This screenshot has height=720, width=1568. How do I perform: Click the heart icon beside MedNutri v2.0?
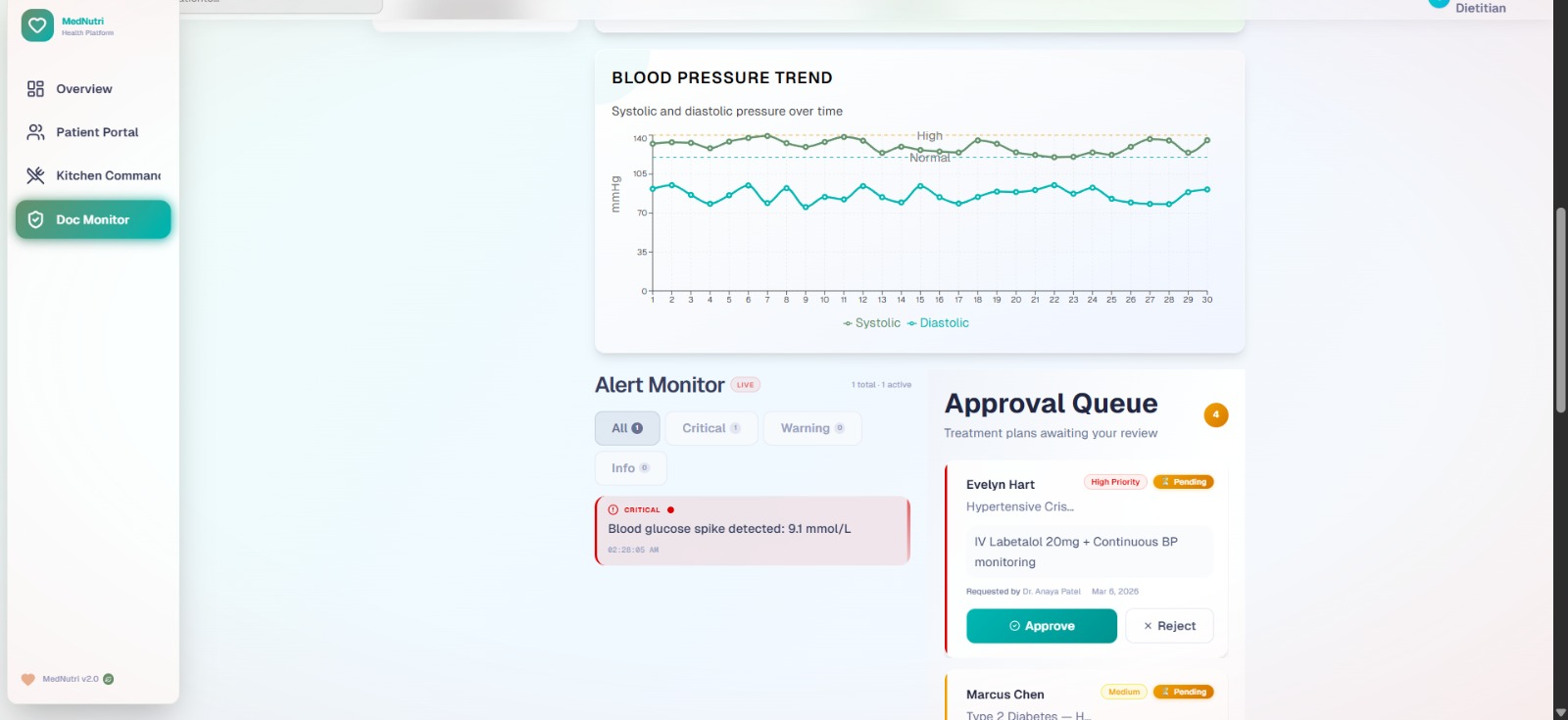pos(27,679)
